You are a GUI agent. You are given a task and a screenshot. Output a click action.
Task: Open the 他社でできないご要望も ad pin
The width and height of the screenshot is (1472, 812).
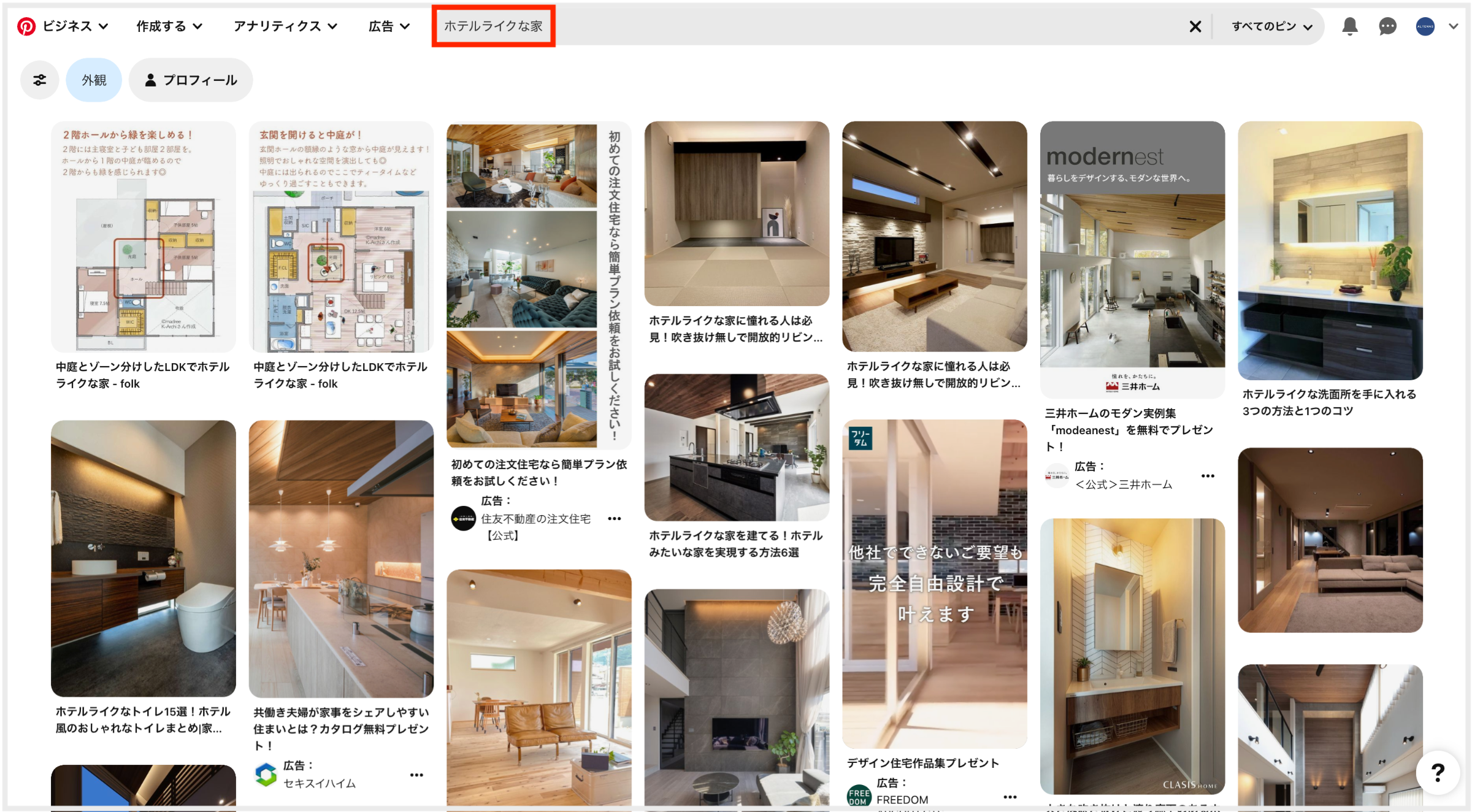coord(934,584)
